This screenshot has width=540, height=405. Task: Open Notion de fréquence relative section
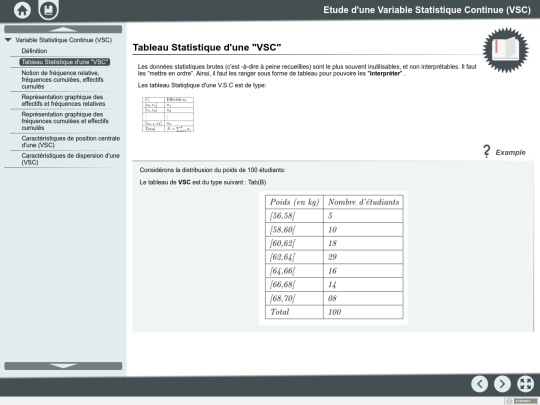click(x=62, y=80)
